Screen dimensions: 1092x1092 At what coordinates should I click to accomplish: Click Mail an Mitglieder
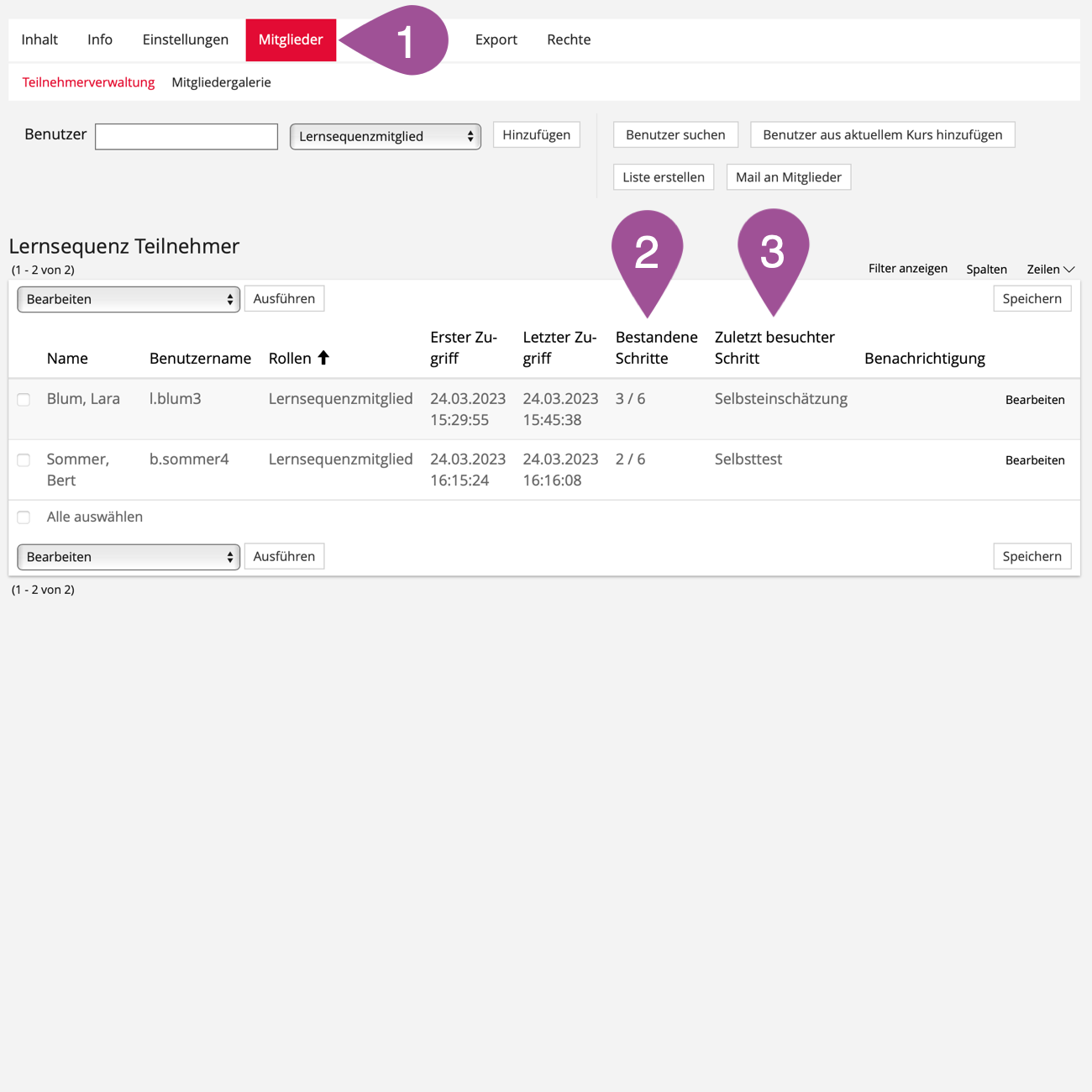click(x=788, y=177)
